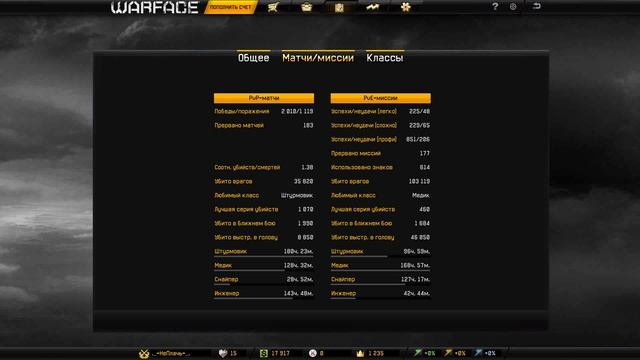
Task: Click the Прервано миссий label
Action: point(356,153)
